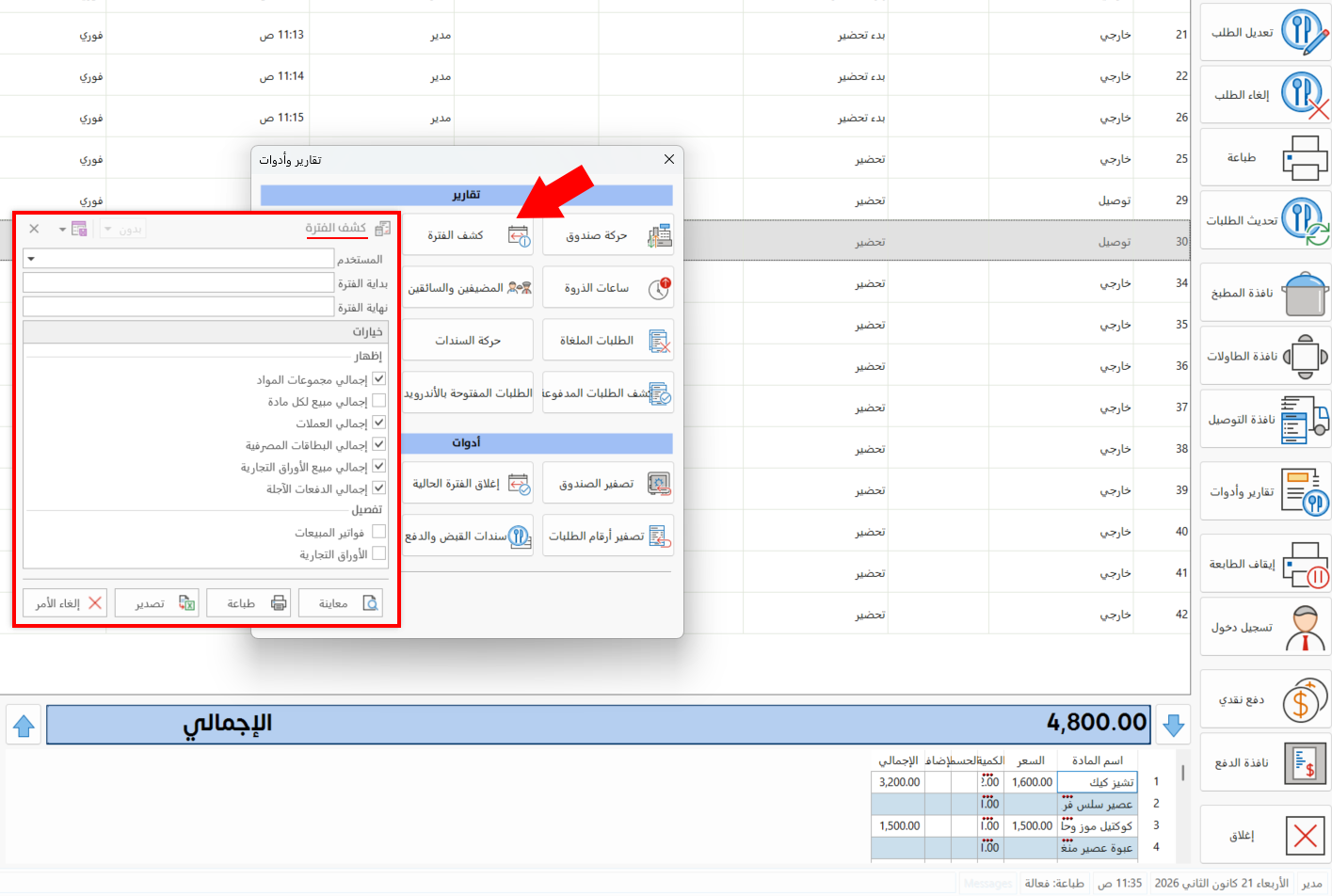Click the Edit Order (تعديل الطلب) sidebar button
This screenshot has width=1332, height=896.
tap(1266, 33)
